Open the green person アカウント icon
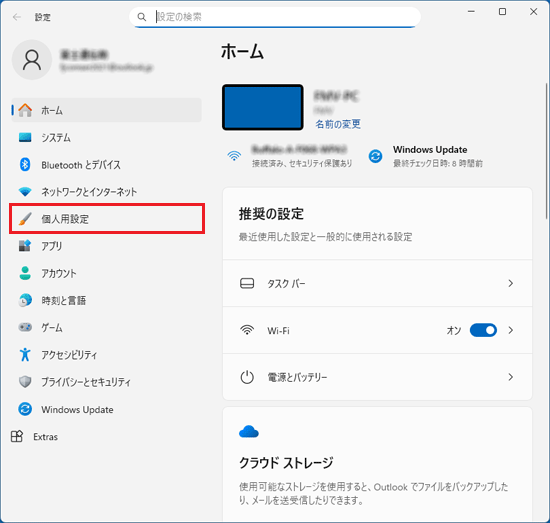The width and height of the screenshot is (550, 523). pos(25,273)
